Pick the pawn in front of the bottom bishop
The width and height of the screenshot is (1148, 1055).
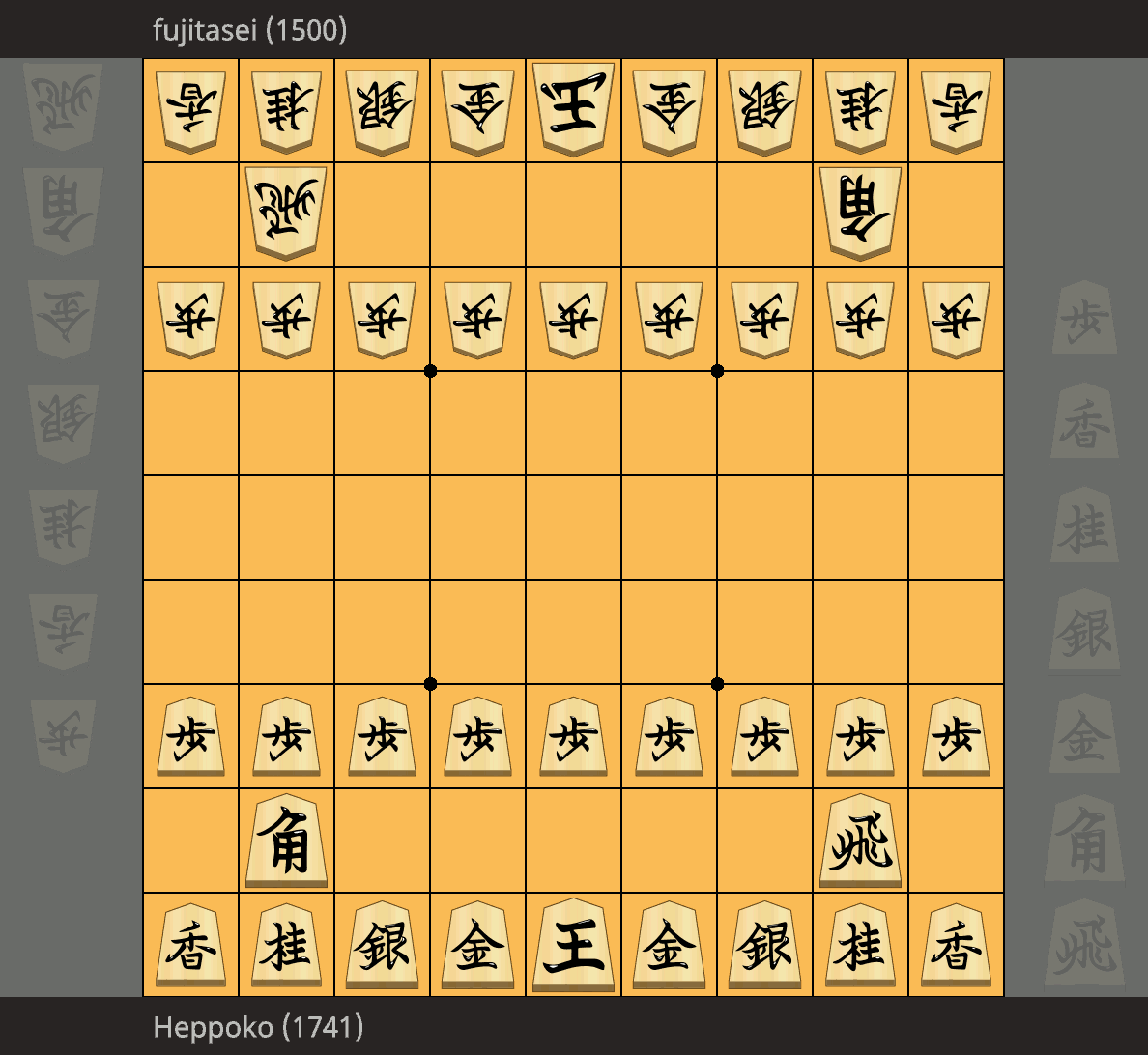coord(286,736)
